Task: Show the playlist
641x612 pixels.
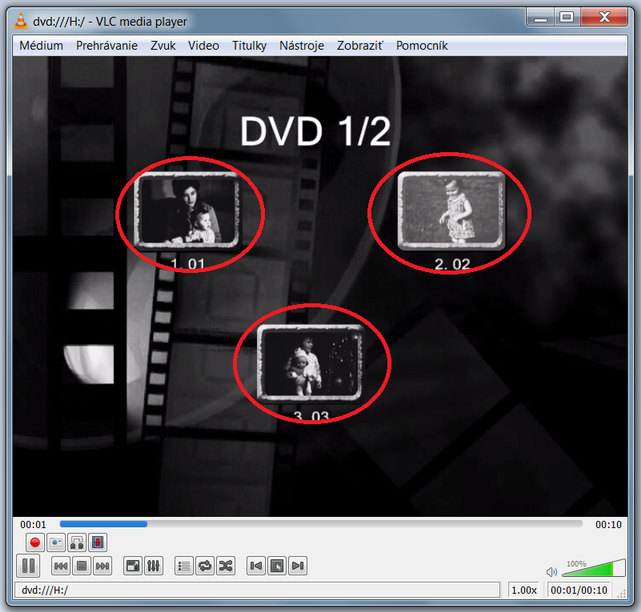Action: point(184,566)
